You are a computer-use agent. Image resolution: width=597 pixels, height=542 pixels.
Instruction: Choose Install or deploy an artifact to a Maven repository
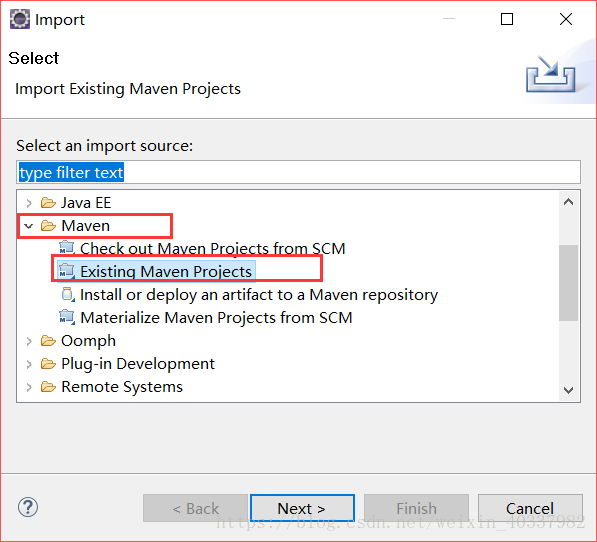259,295
